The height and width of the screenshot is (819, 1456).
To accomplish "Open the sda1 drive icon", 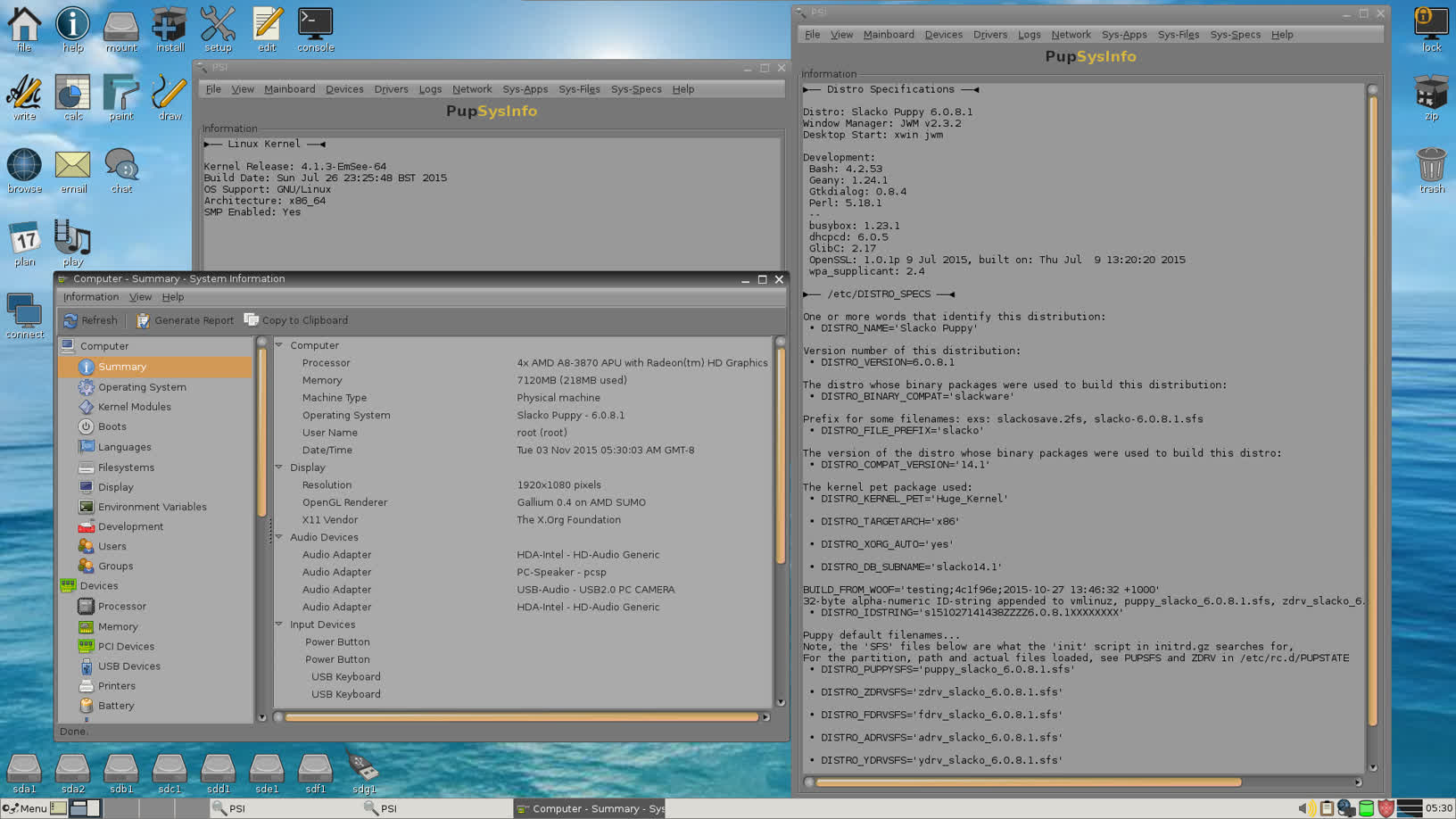I will 24,773.
